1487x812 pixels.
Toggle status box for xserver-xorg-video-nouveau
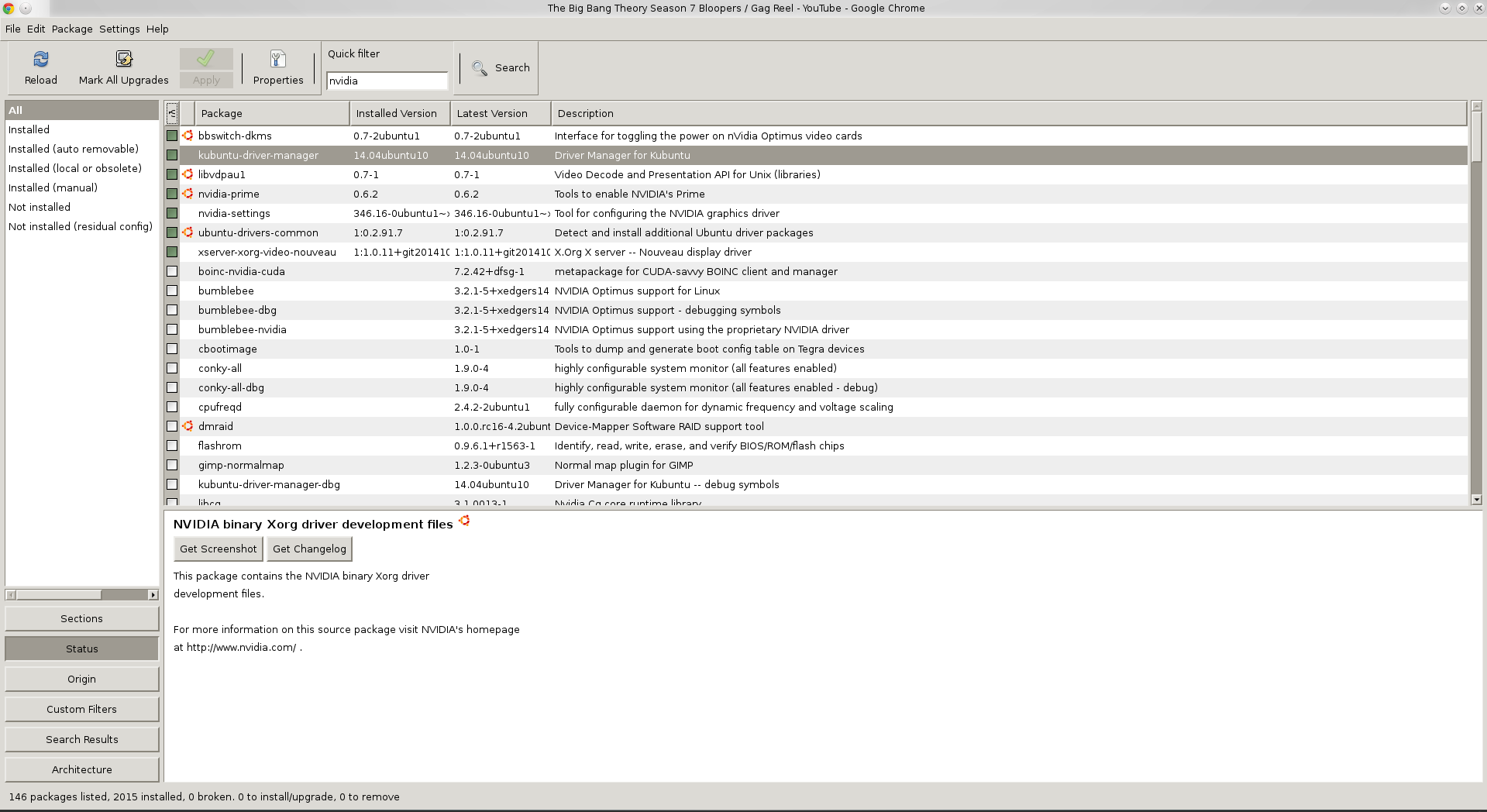172,252
